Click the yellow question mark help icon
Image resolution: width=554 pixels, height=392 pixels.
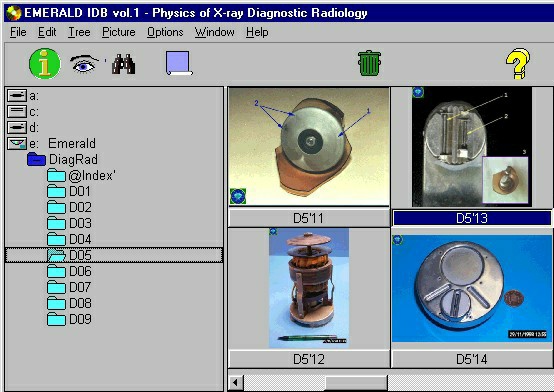tap(518, 64)
